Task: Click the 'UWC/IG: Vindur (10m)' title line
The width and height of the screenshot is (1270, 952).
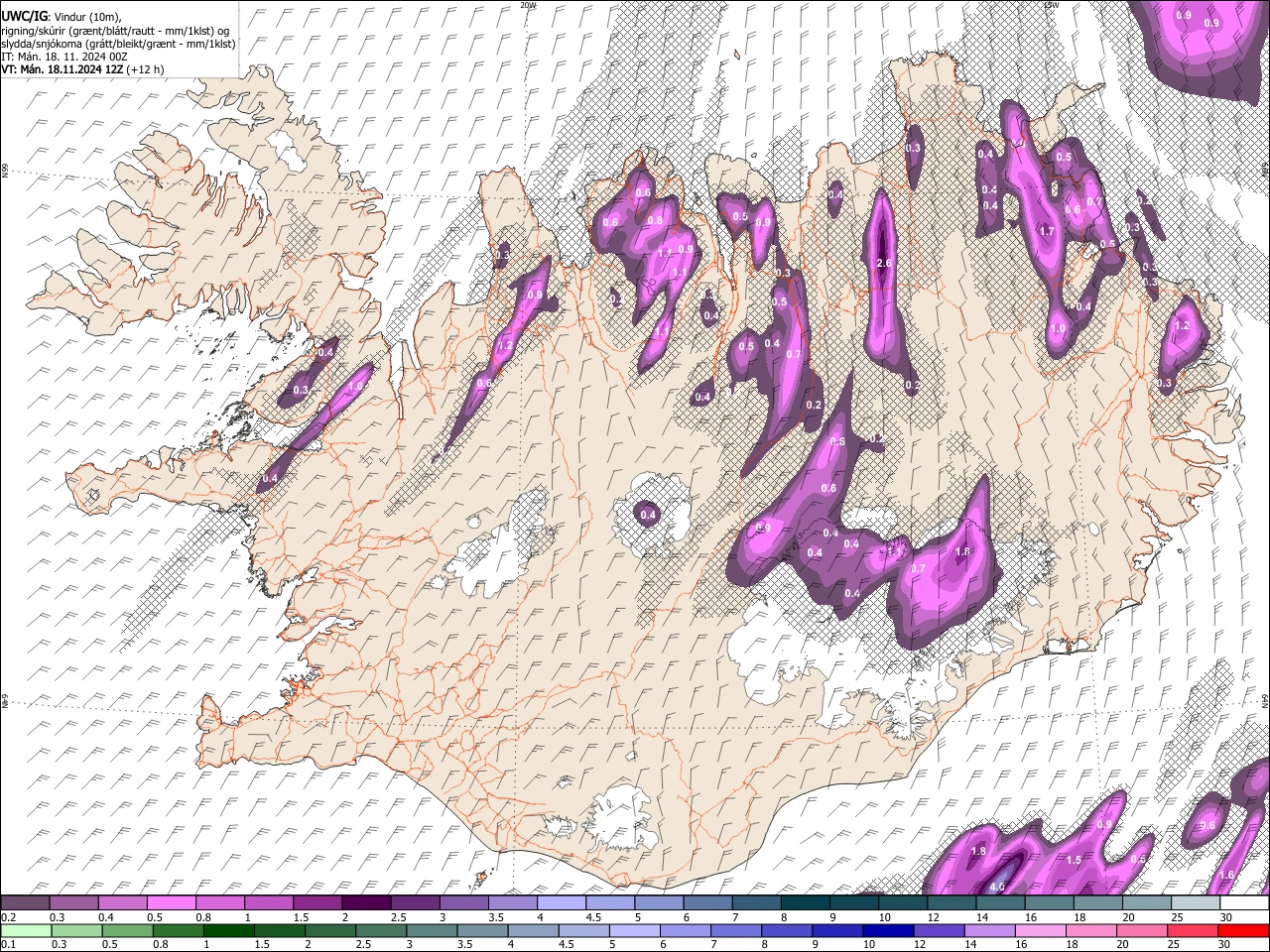Action: pyautogui.click(x=61, y=16)
